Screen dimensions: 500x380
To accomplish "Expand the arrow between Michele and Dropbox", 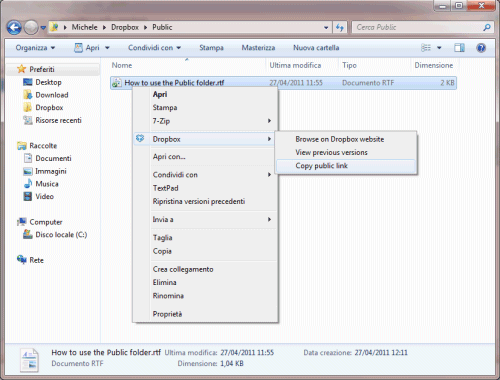I will [x=104, y=27].
